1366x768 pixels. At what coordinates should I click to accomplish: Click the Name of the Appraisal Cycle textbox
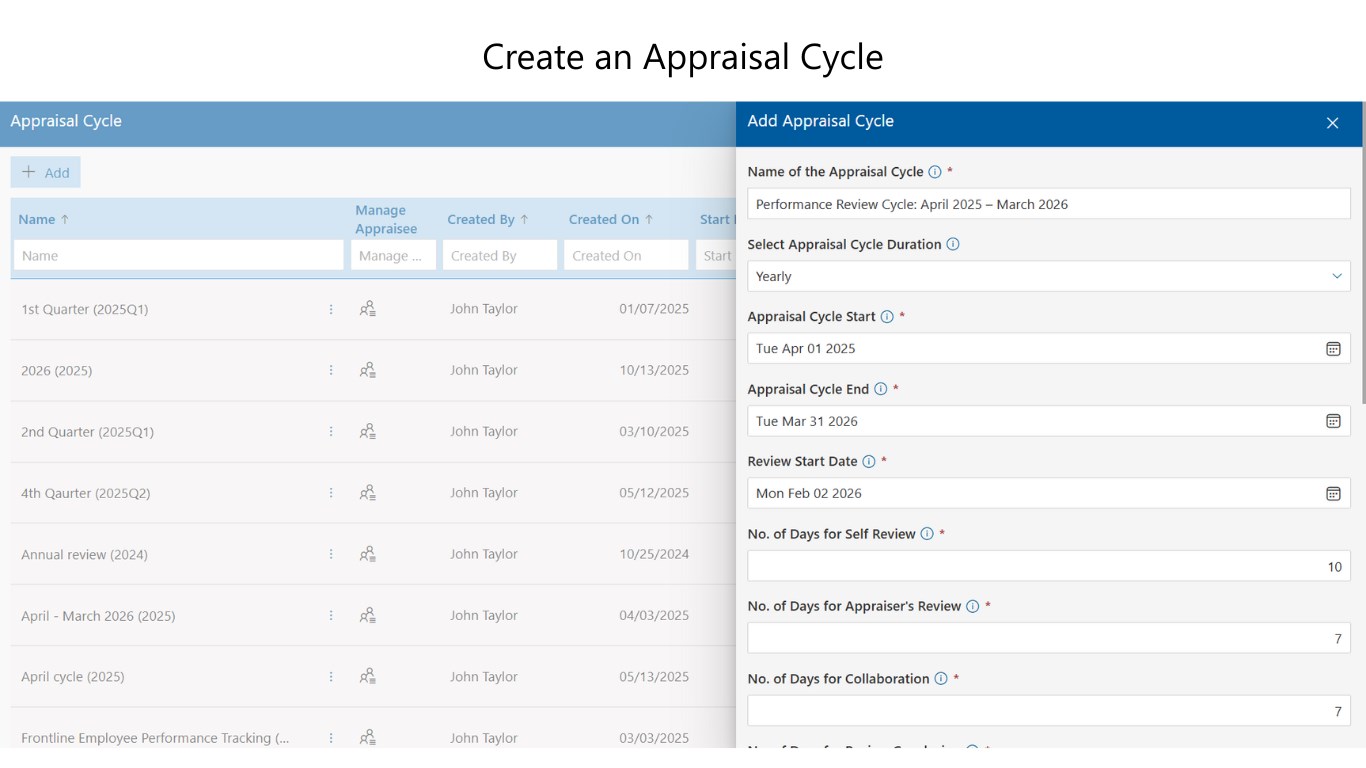(1048, 204)
